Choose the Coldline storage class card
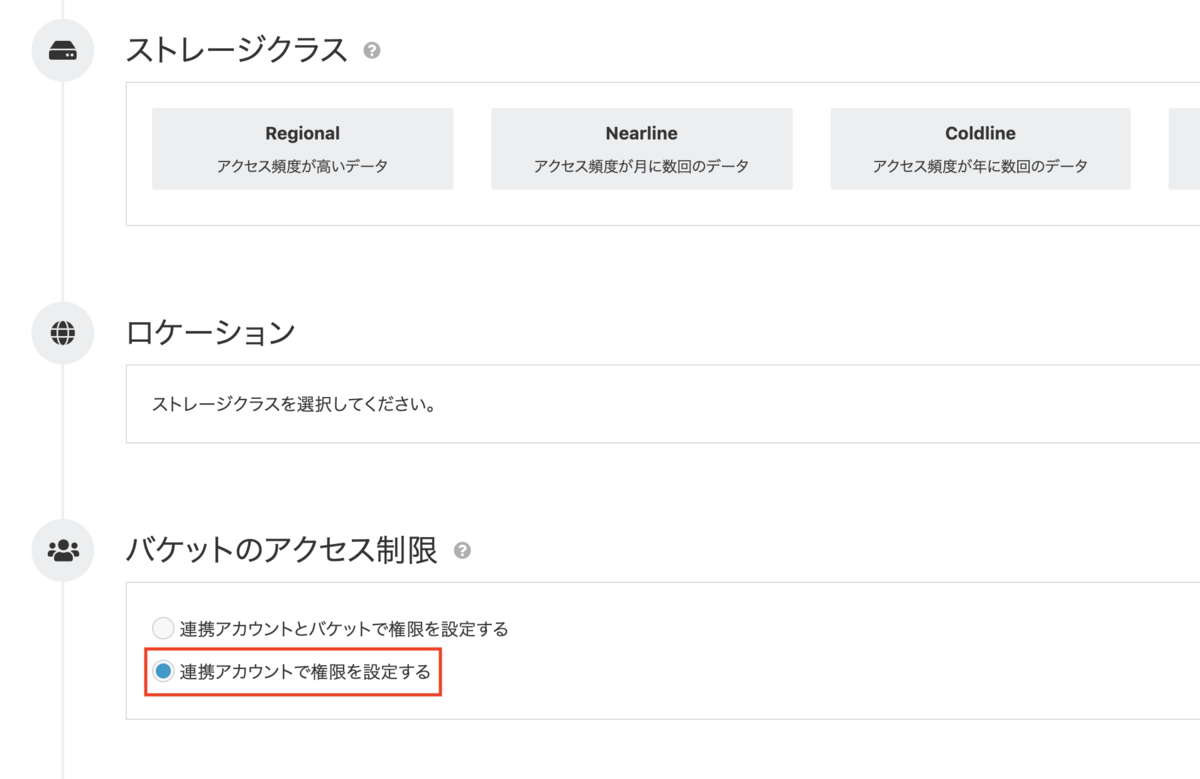Screen dimensions: 1200x779 980,149
